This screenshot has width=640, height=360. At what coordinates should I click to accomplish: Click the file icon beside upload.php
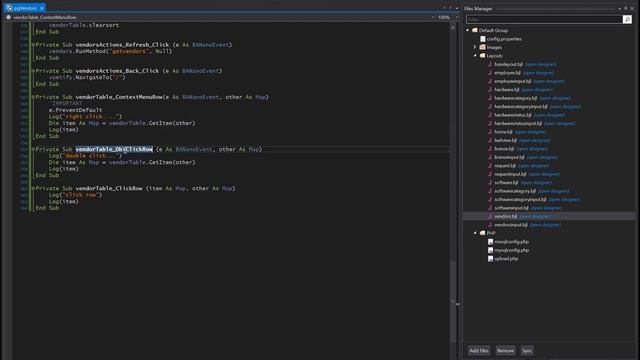click(x=490, y=259)
